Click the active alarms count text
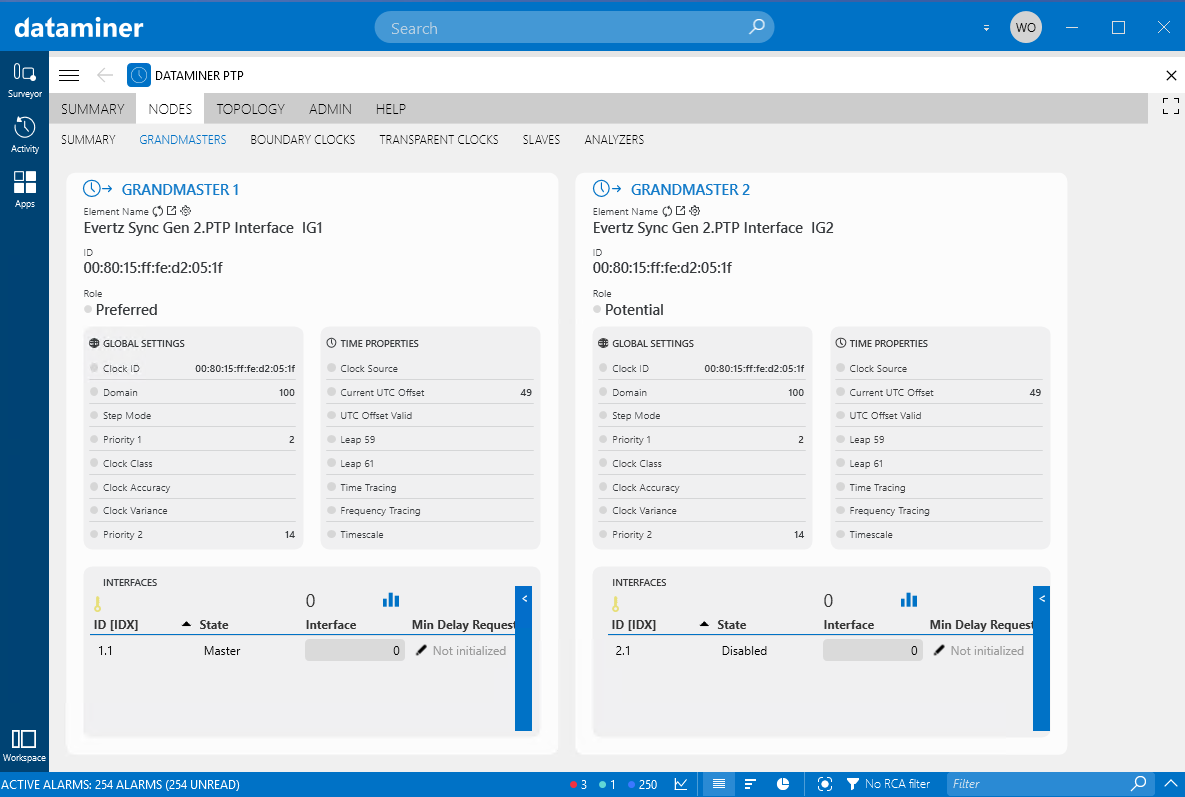Screen dimensions: 1185x797 click(x=121, y=784)
